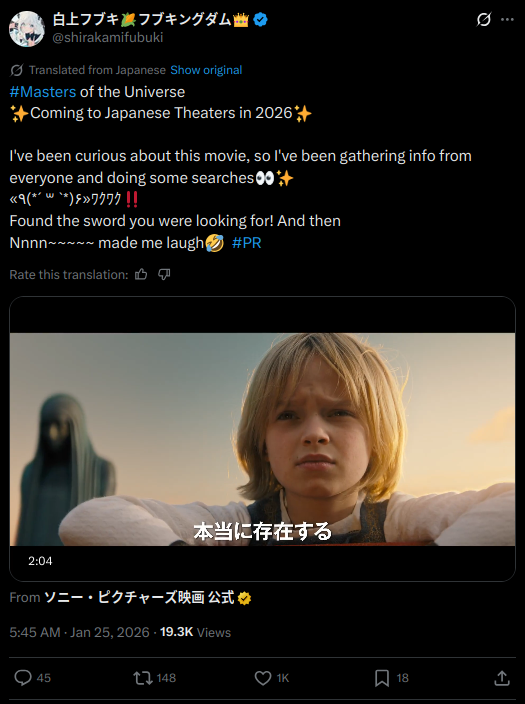525x704 pixels.
Task: Open the #PR hashtag
Action: click(x=247, y=243)
